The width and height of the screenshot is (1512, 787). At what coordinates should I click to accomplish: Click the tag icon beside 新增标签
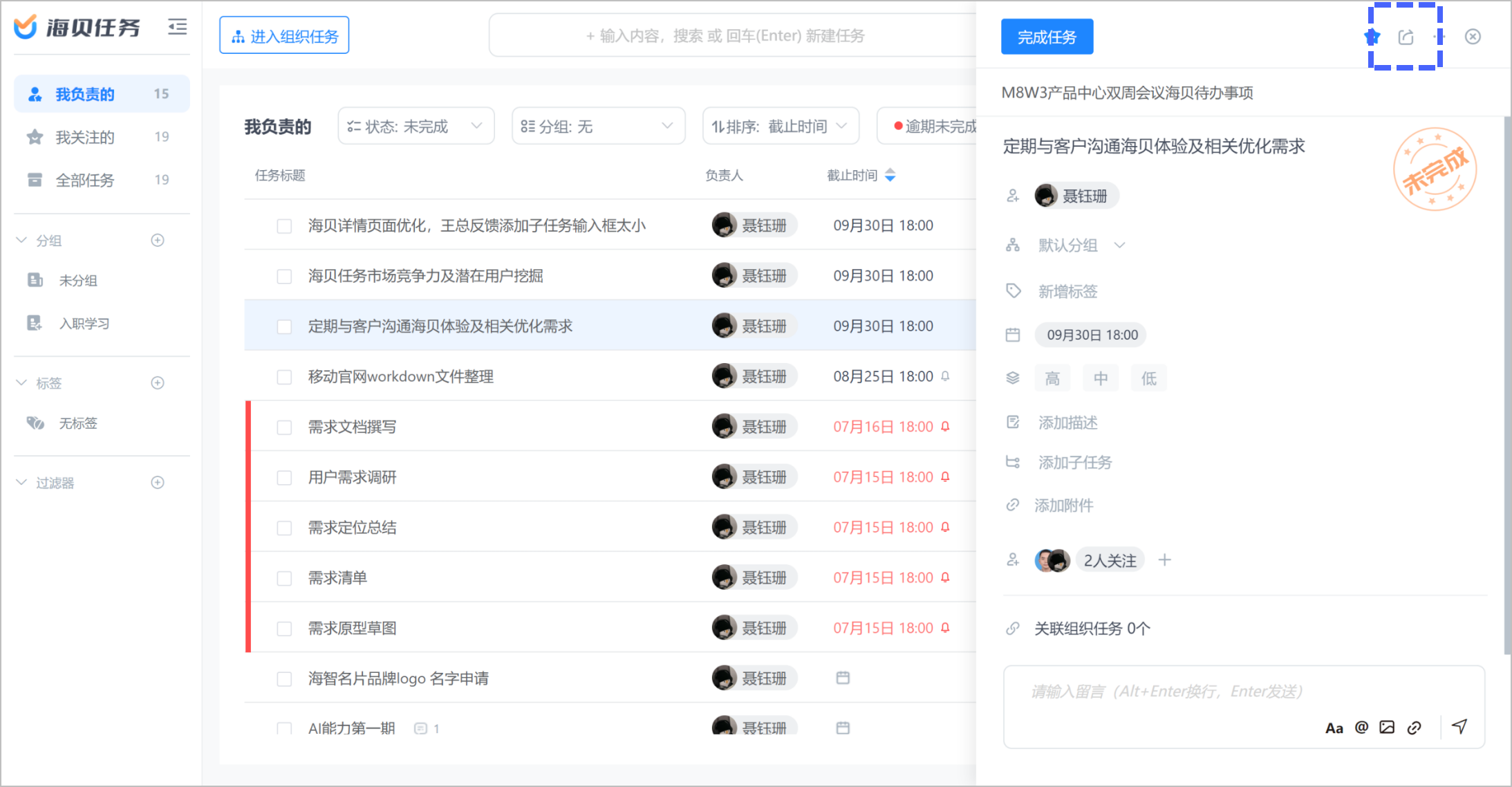coord(1013,291)
